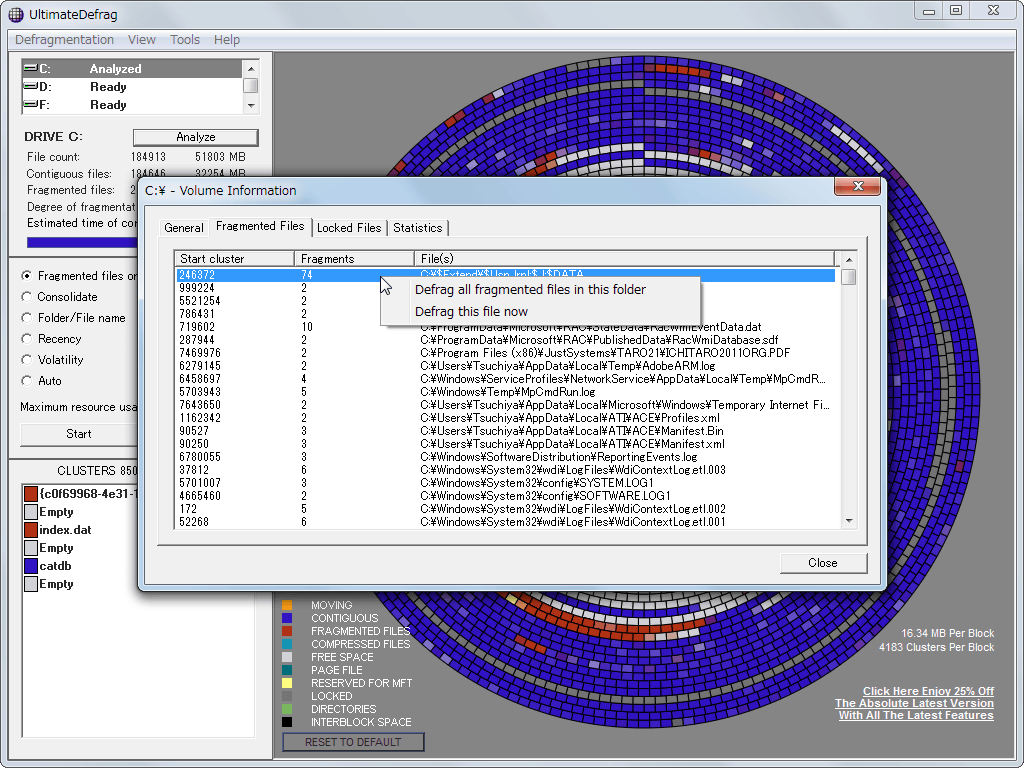Select the SYSTEM.LOG1 file row
1024x768 pixels.
505,483
